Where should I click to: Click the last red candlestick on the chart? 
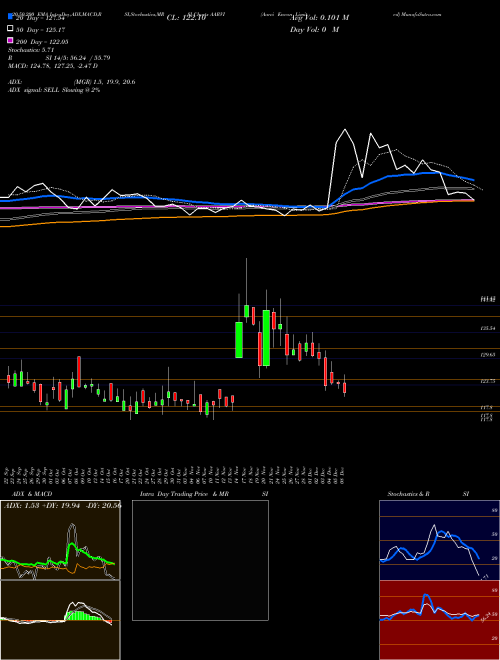[344, 387]
